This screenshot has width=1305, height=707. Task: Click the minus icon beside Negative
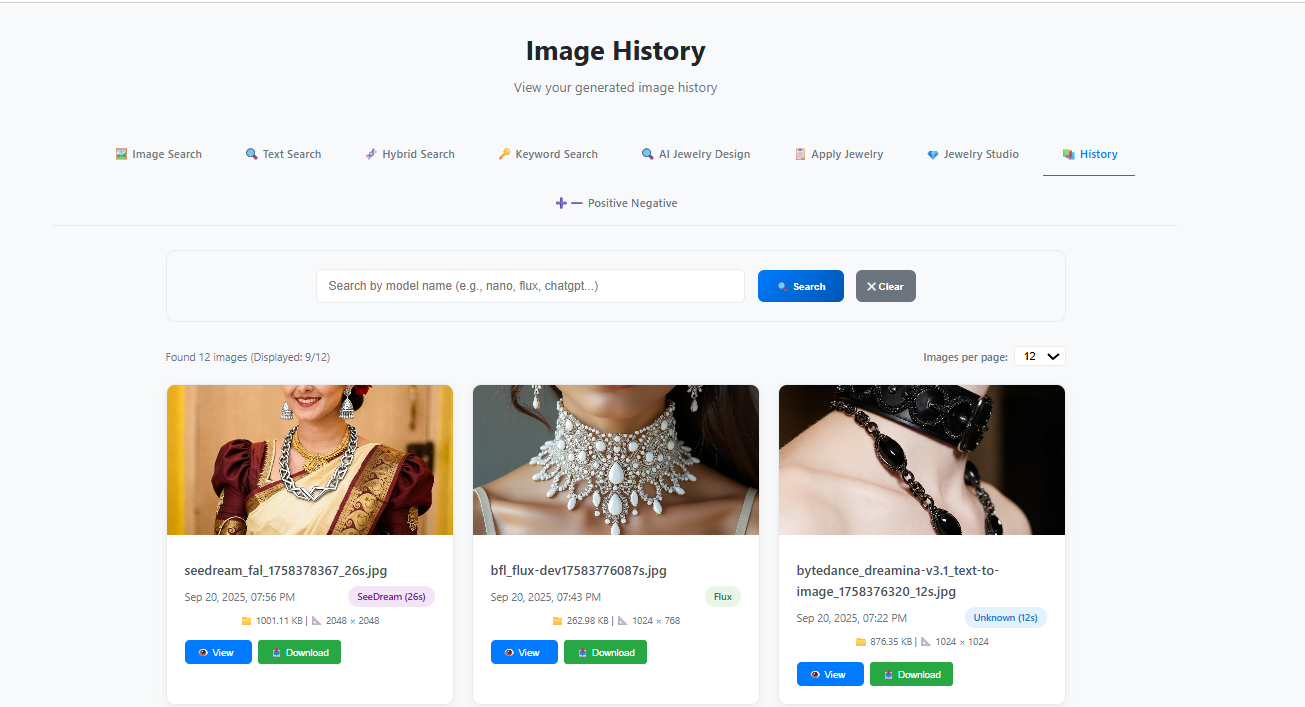tap(576, 203)
